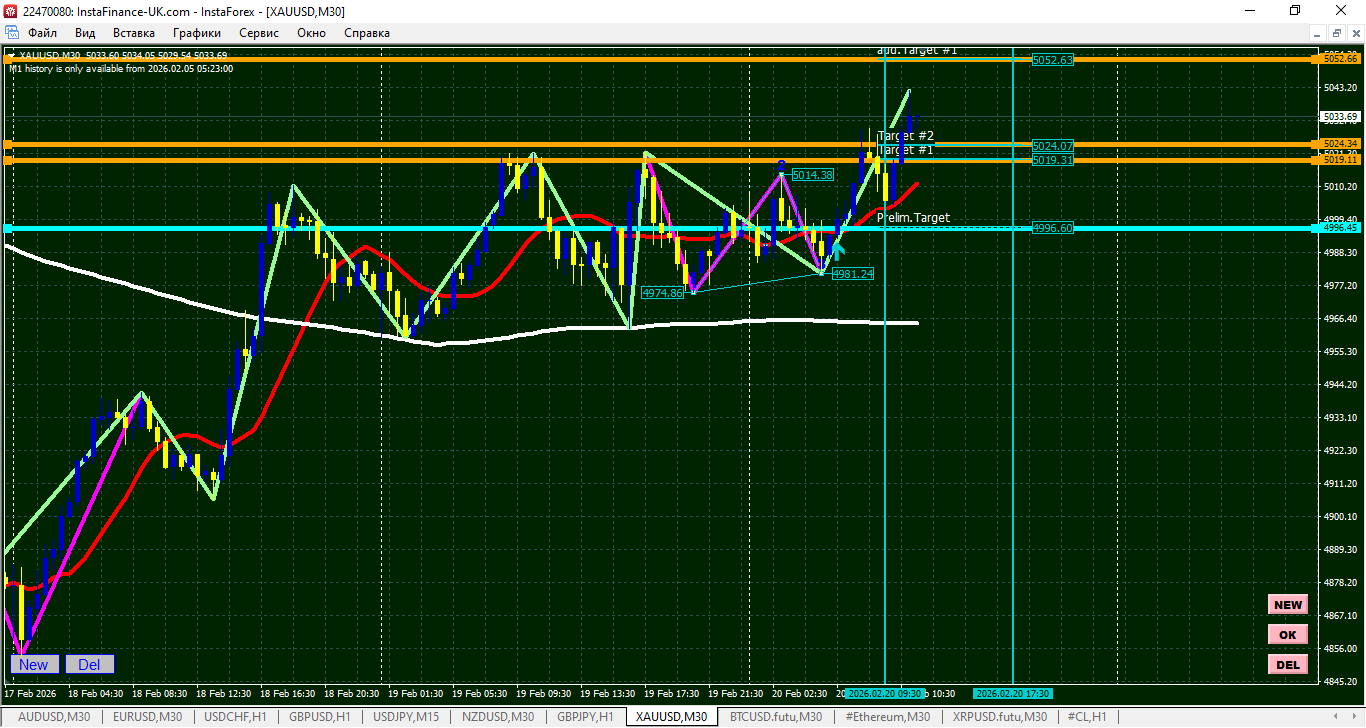Click the pink OK button
The width and height of the screenshot is (1366, 728).
pos(1288,634)
